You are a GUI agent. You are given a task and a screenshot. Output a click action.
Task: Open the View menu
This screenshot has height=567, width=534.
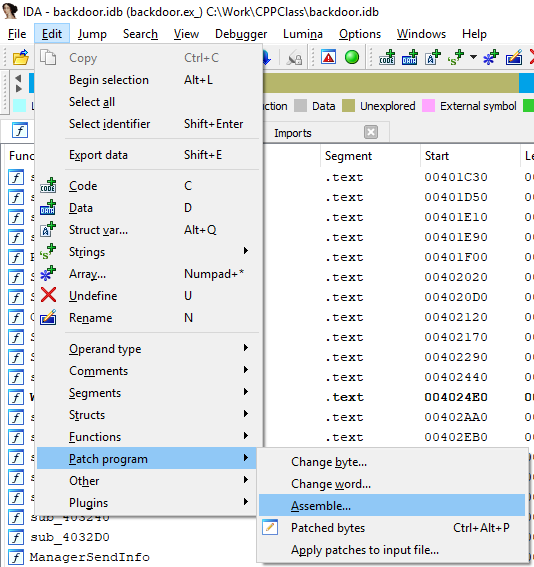click(186, 34)
